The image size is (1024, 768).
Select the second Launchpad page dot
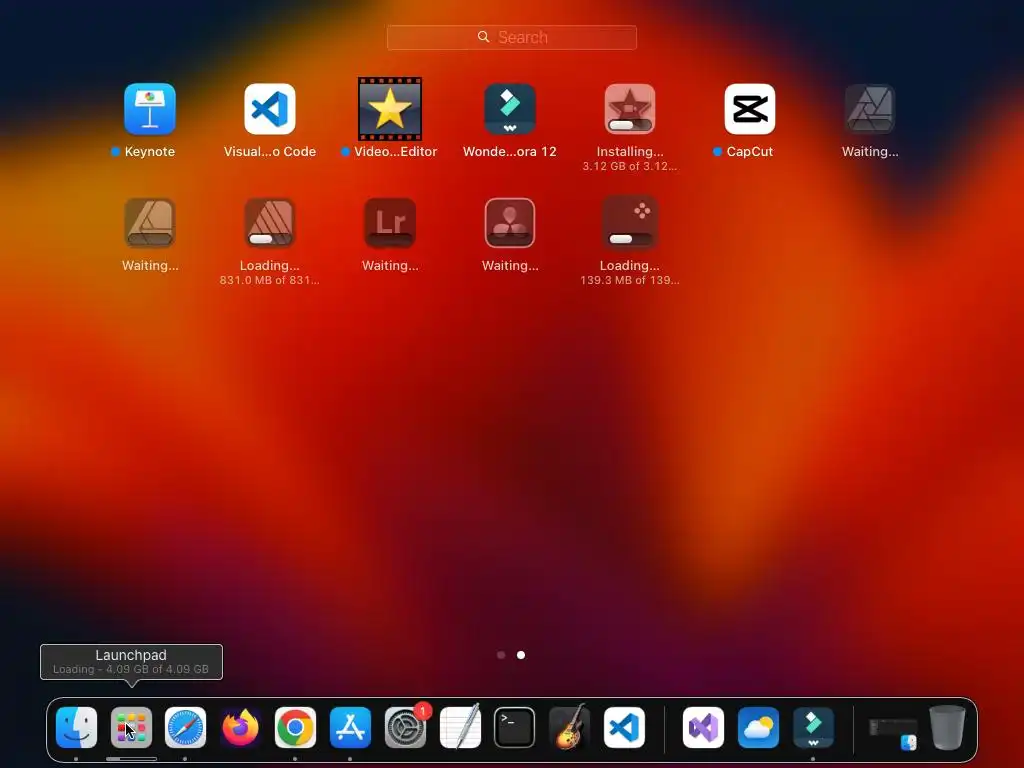click(521, 654)
